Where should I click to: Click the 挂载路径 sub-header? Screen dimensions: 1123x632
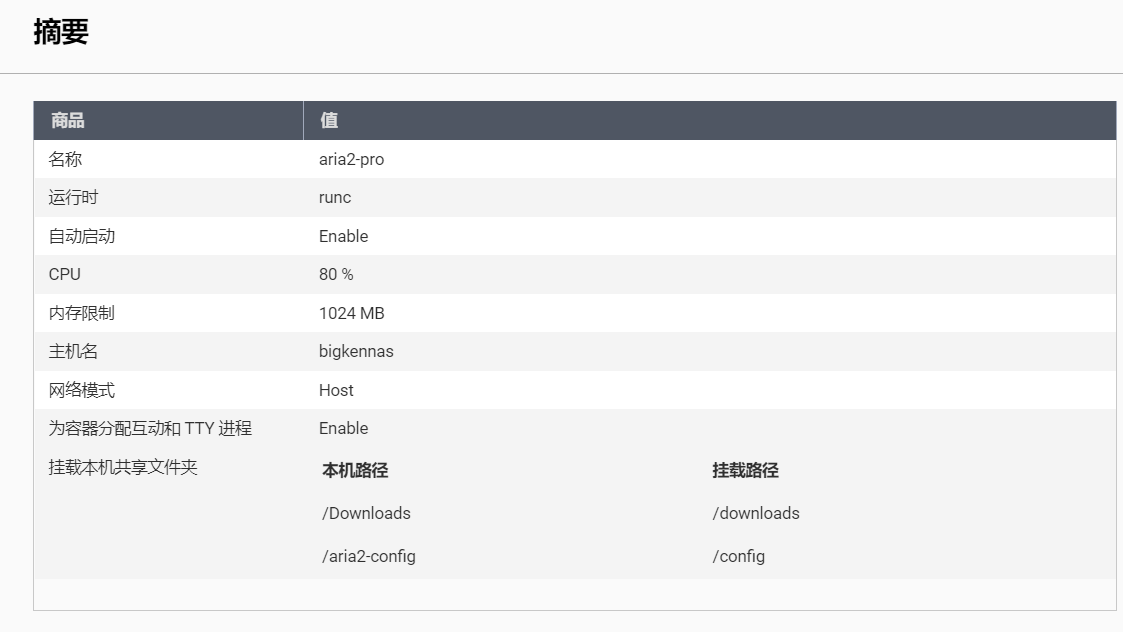[745, 470]
